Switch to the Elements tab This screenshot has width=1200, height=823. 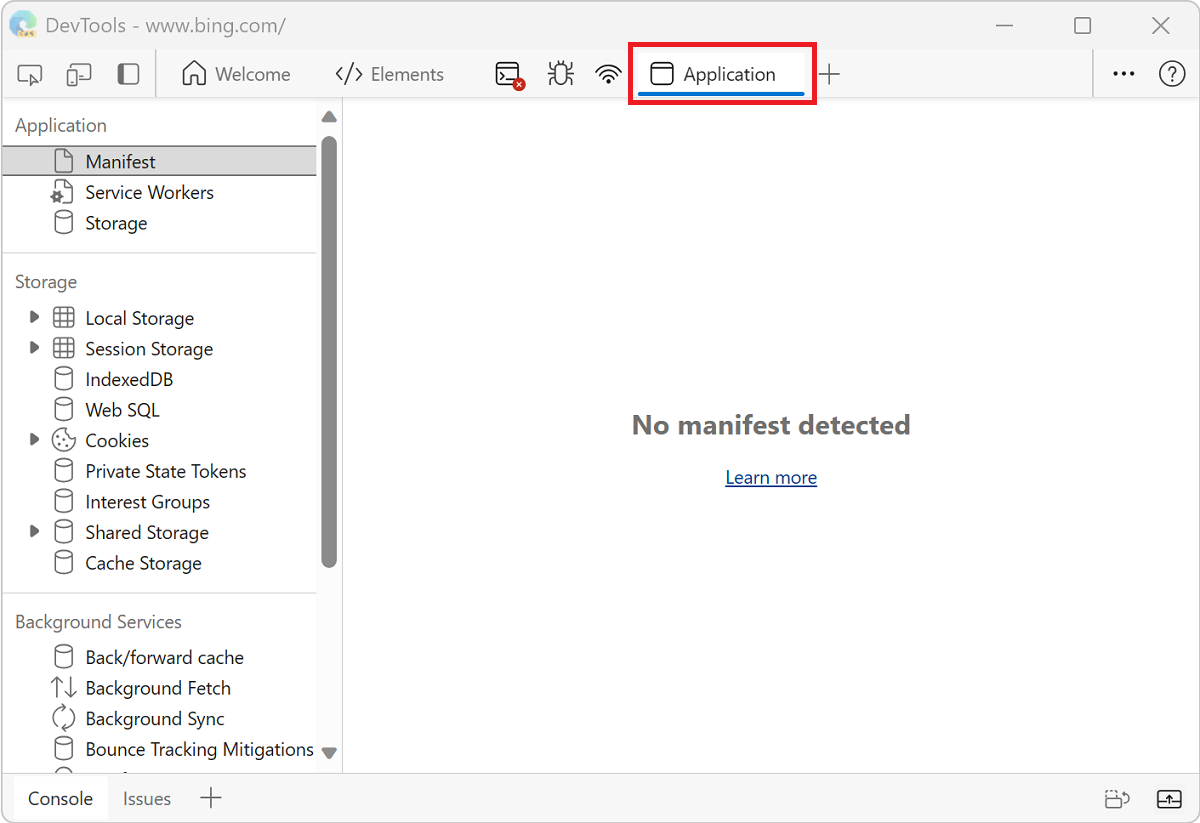click(x=390, y=74)
